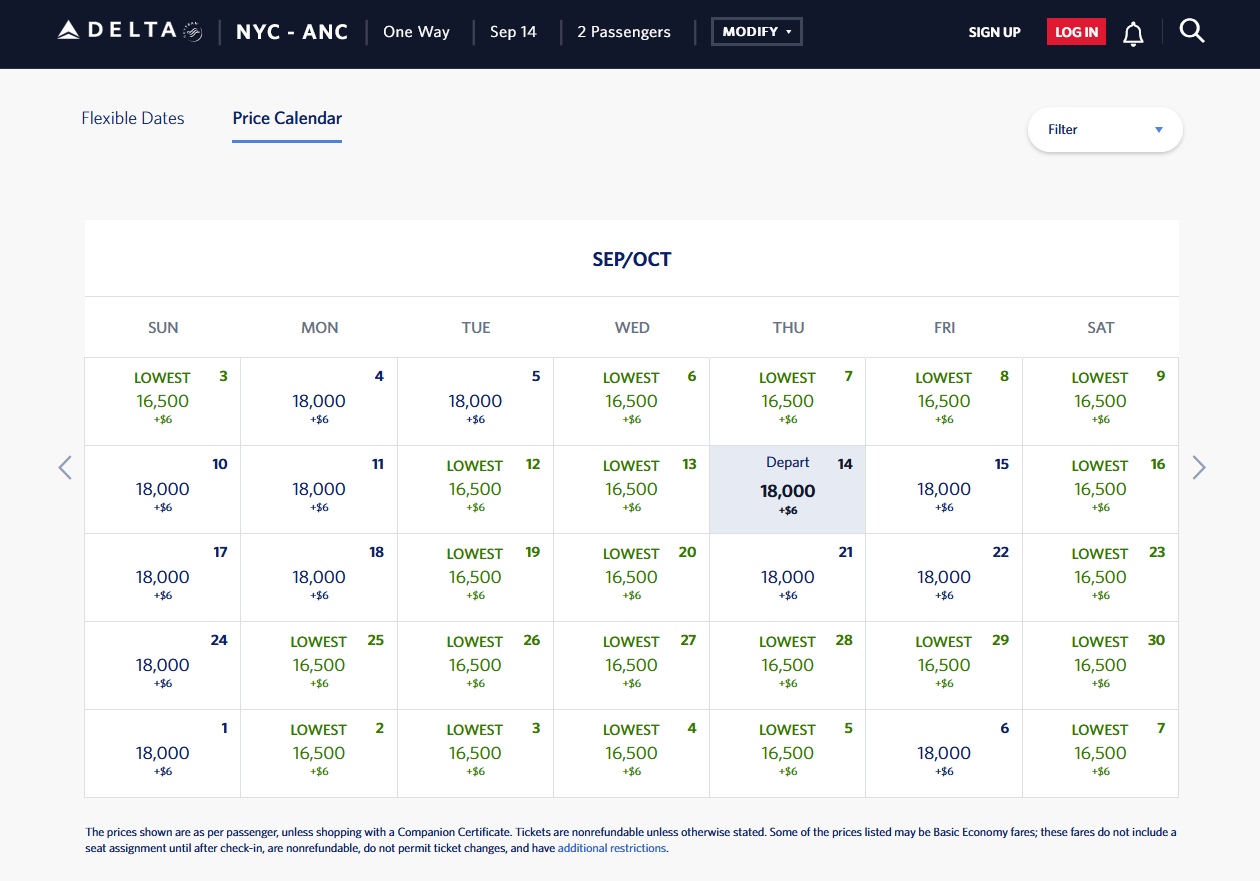This screenshot has height=881, width=1260.
Task: Click the Sep 14 date in header
Action: click(513, 32)
